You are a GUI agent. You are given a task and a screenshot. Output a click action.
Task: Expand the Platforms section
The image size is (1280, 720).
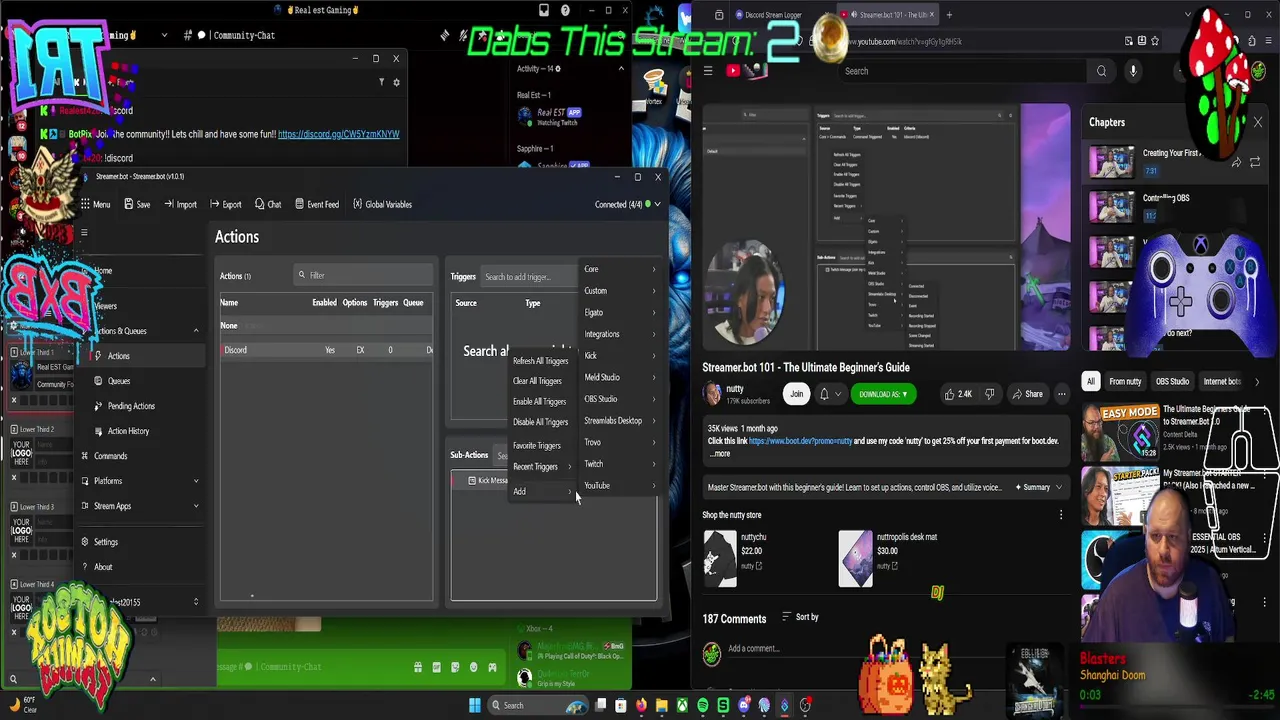coord(196,481)
